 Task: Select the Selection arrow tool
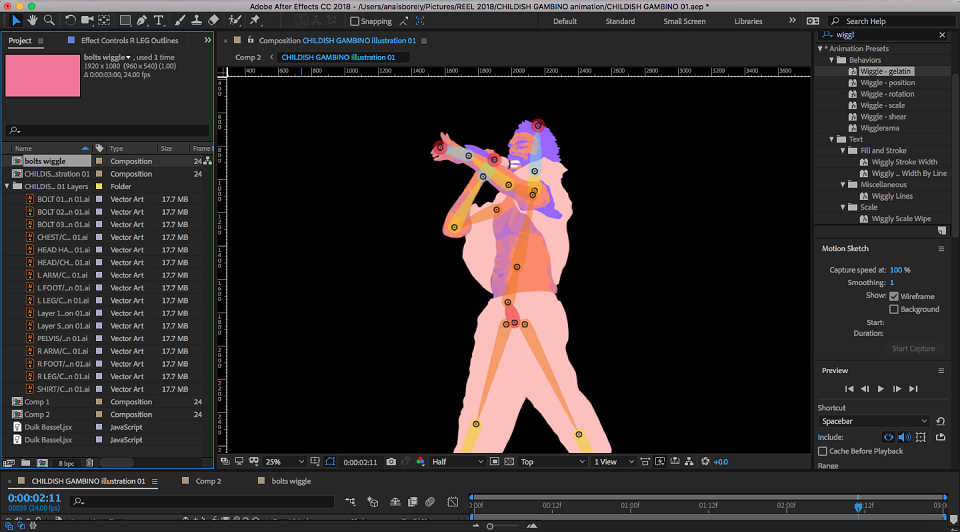(x=16, y=21)
